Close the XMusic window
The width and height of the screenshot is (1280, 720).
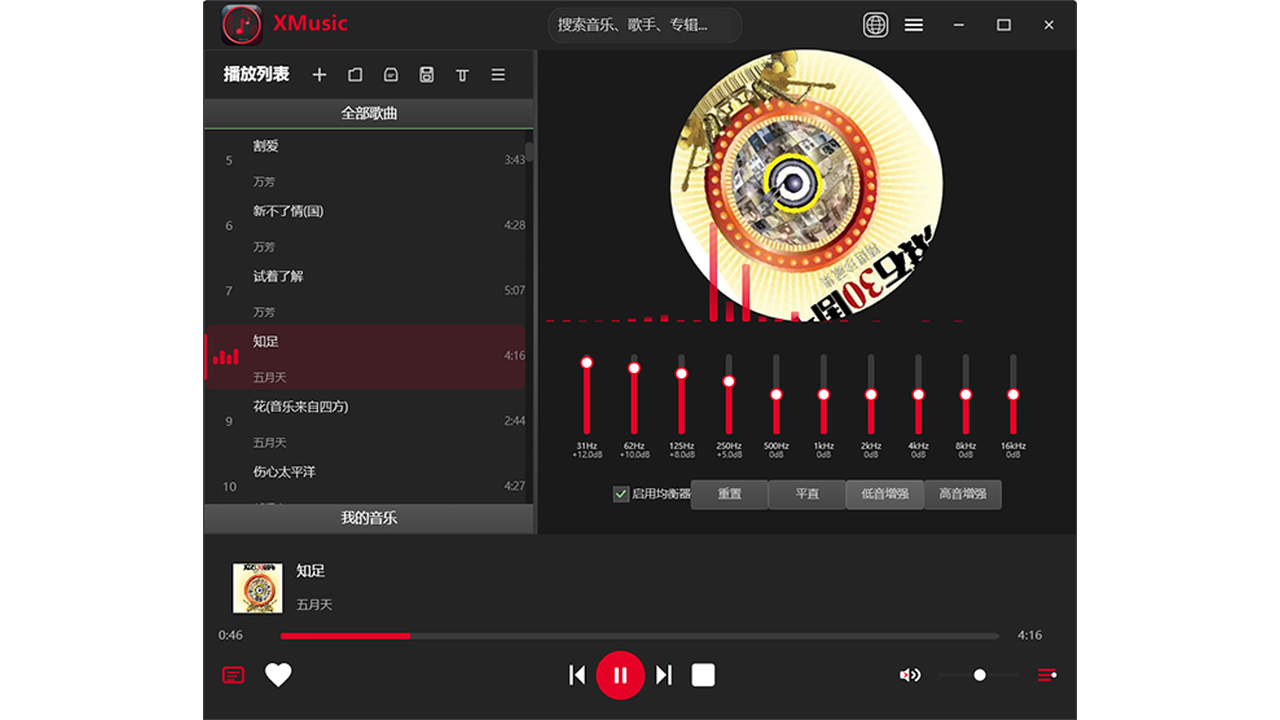click(x=1049, y=25)
